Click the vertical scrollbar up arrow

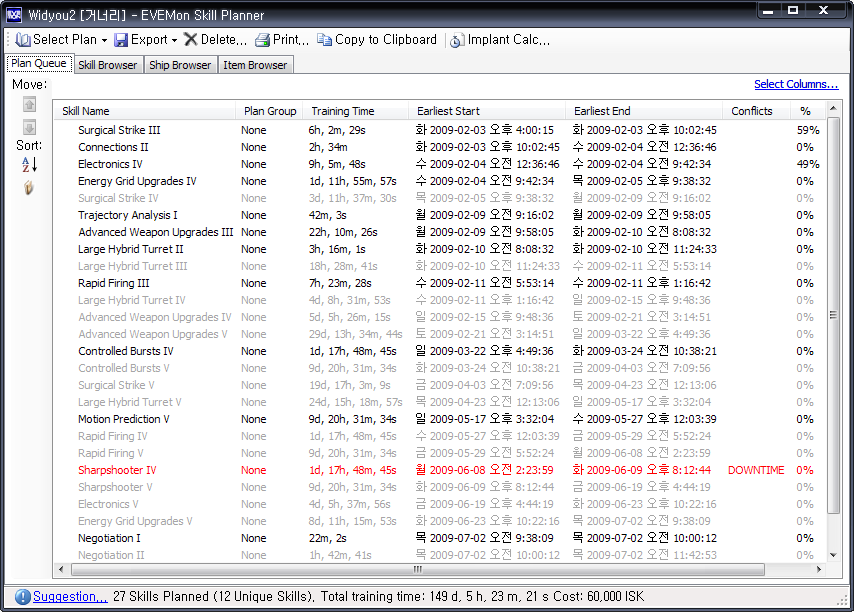(833, 108)
